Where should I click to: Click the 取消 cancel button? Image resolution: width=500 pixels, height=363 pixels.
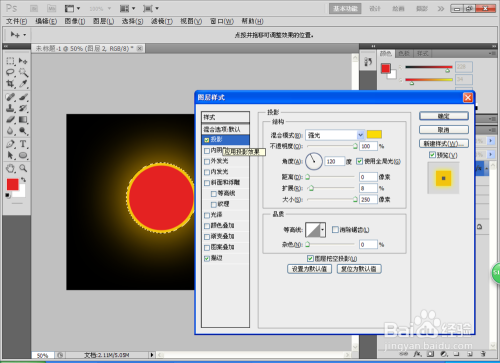pyautogui.click(x=444, y=130)
